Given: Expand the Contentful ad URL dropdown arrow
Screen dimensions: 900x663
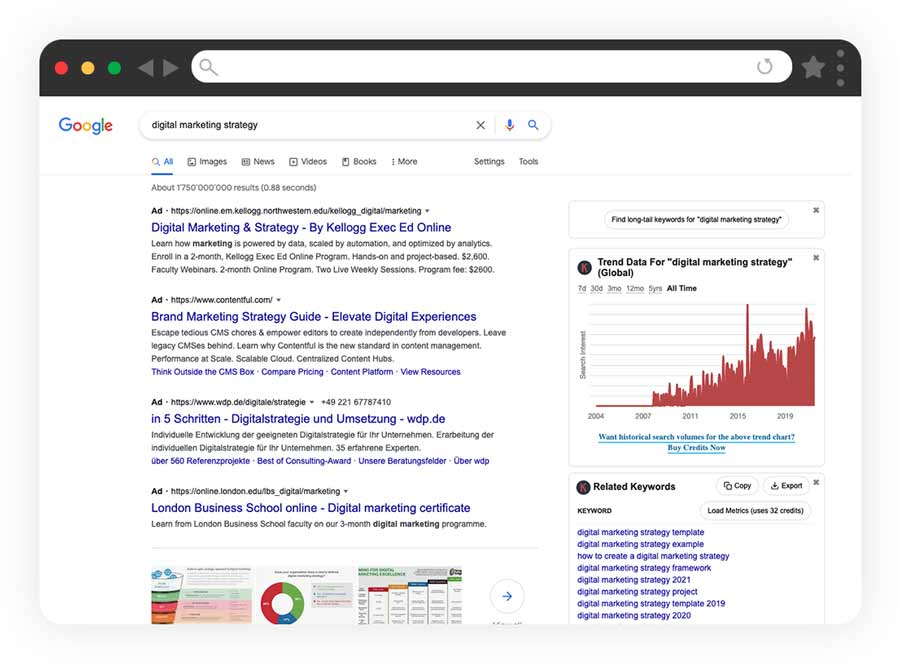Looking at the screenshot, I should (x=279, y=300).
